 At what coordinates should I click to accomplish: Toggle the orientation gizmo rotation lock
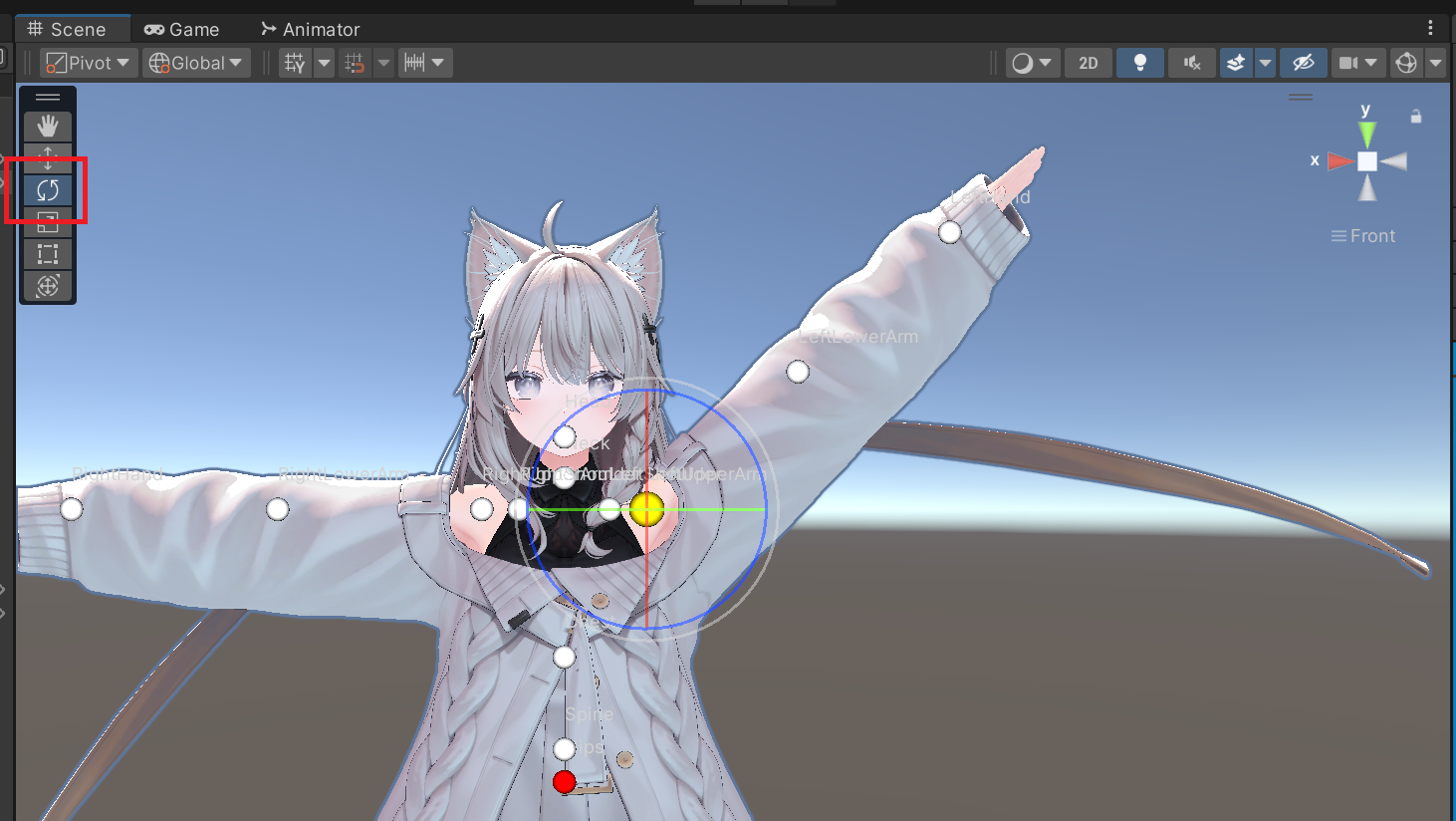pyautogui.click(x=1416, y=117)
